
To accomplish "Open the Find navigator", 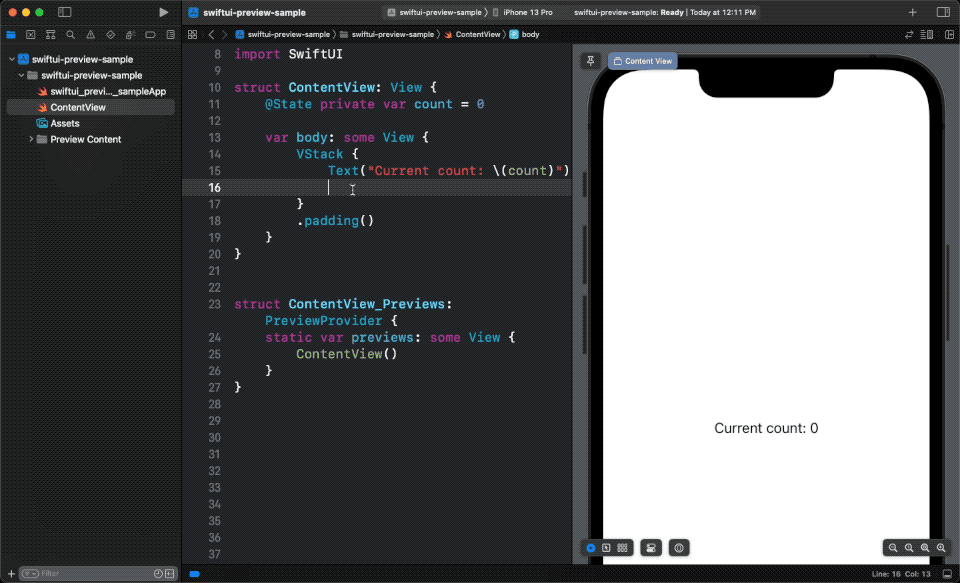I will pos(70,34).
